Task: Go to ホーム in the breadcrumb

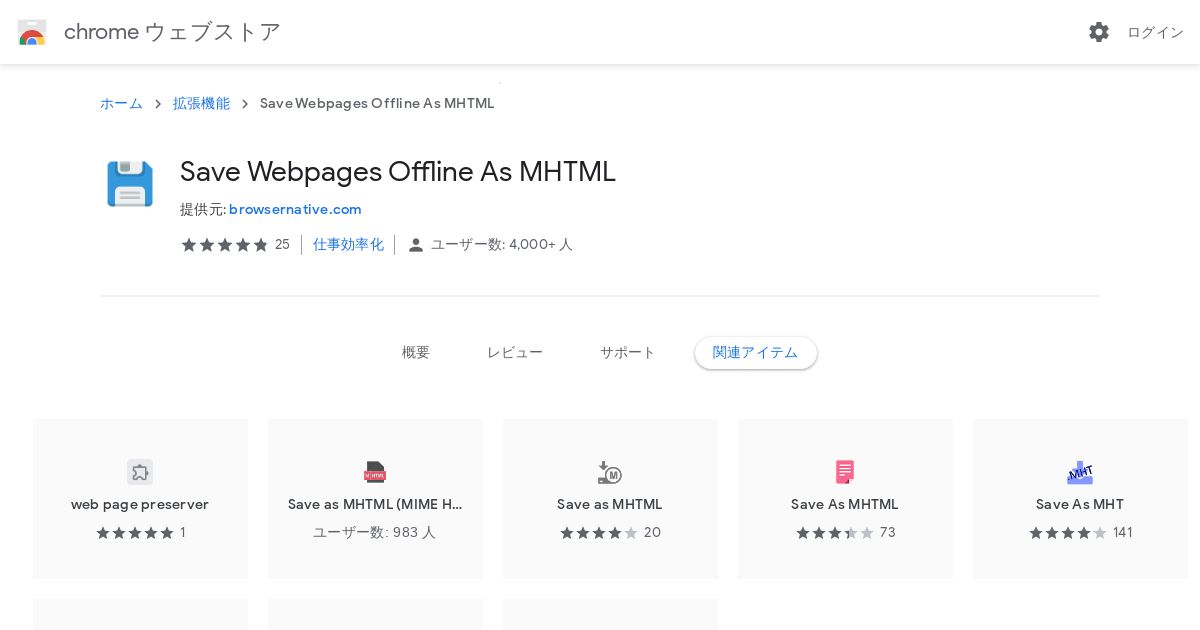Action: tap(121, 104)
